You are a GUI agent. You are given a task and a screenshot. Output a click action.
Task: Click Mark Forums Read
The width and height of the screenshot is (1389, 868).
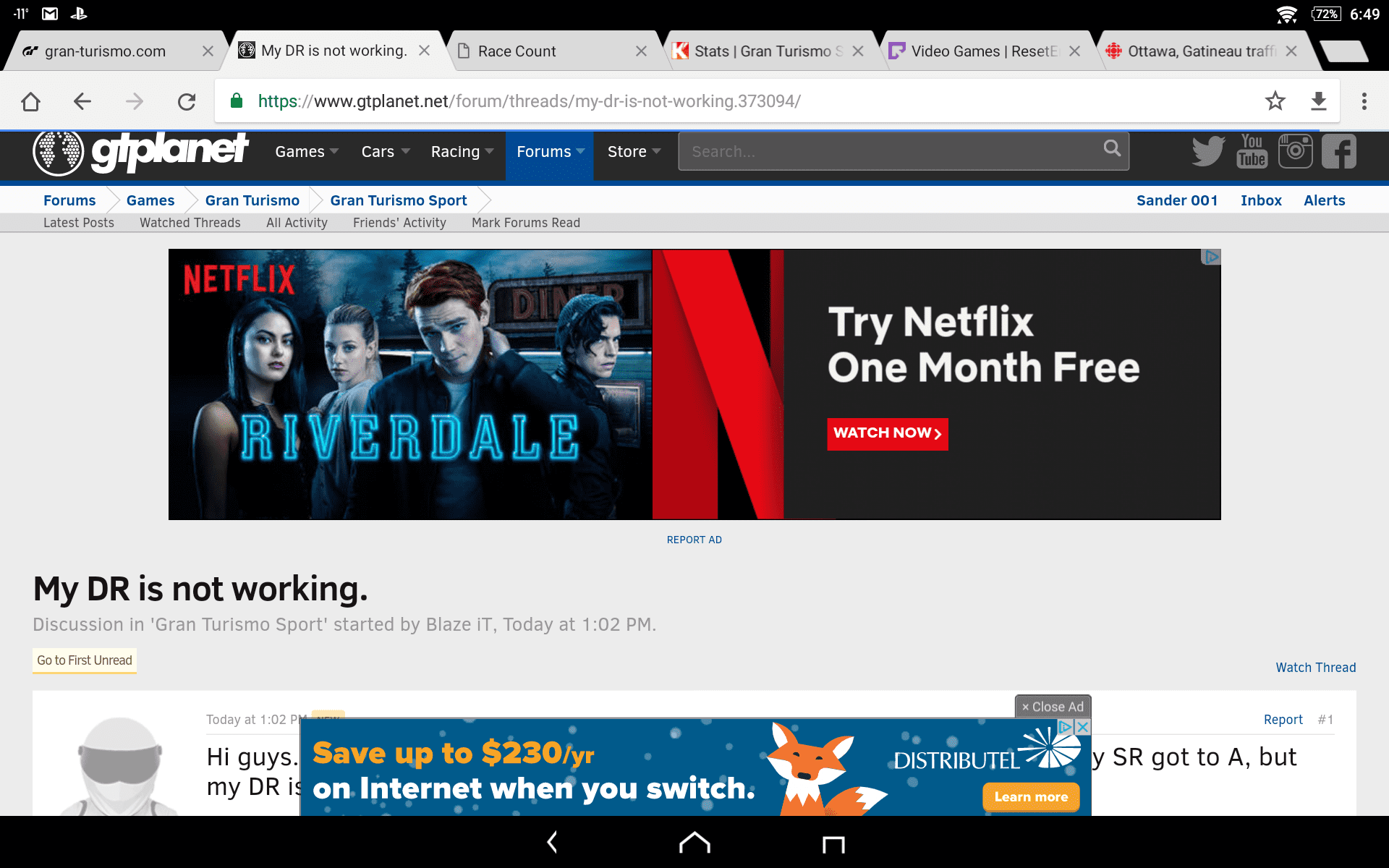point(526,223)
